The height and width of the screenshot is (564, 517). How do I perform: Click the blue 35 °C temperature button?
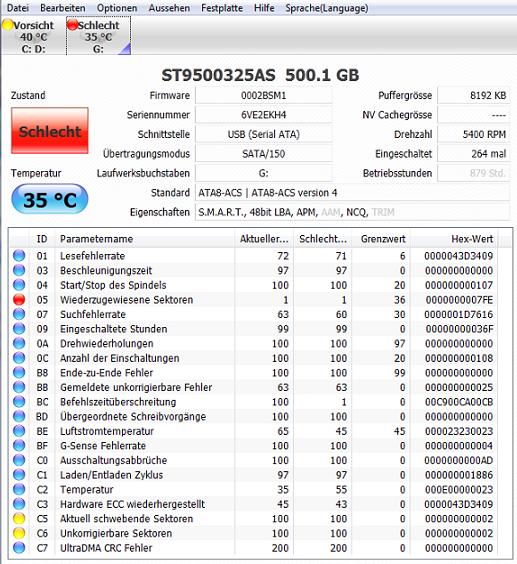pos(50,199)
